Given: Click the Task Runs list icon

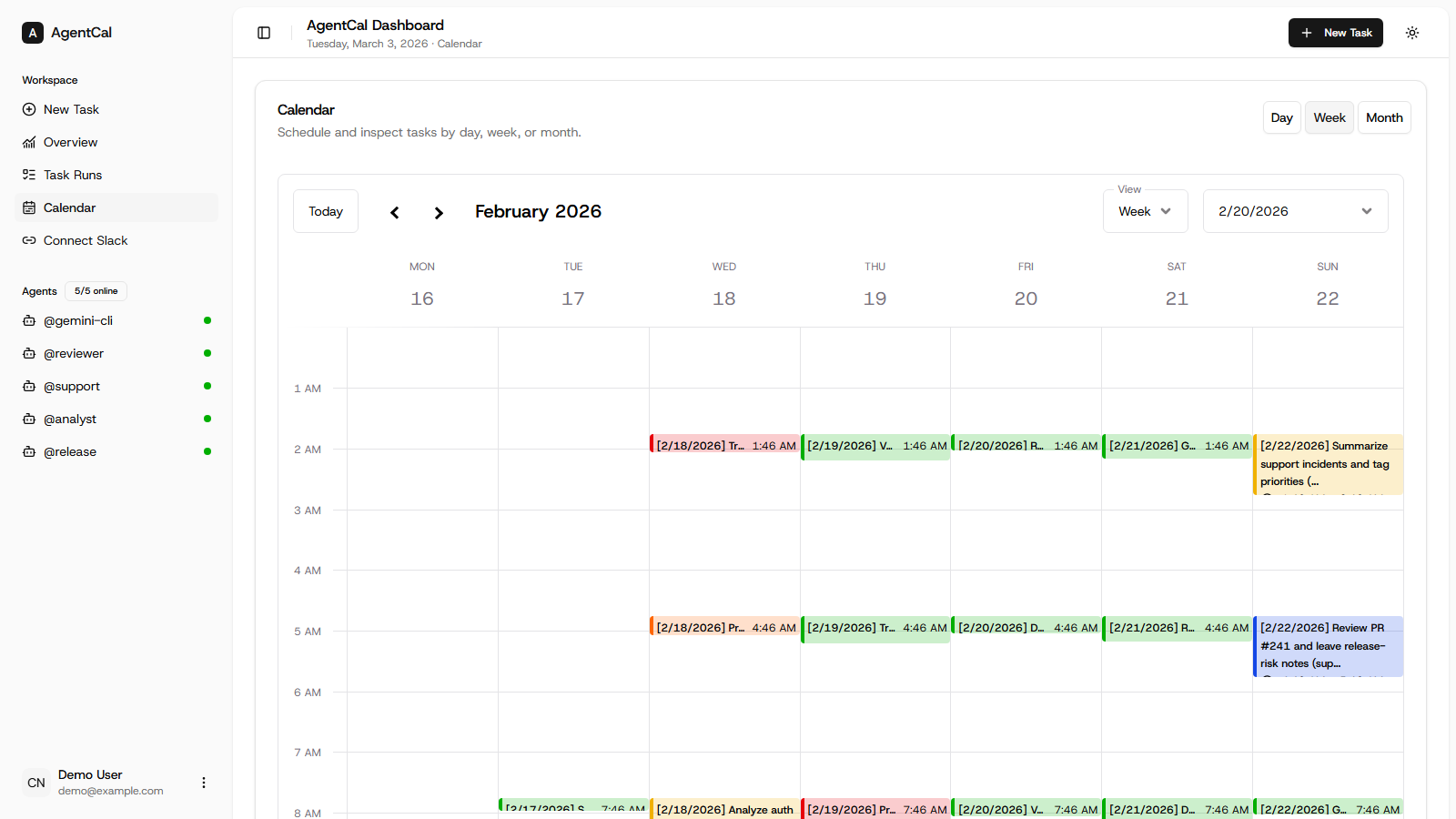Looking at the screenshot, I should click(x=29, y=175).
